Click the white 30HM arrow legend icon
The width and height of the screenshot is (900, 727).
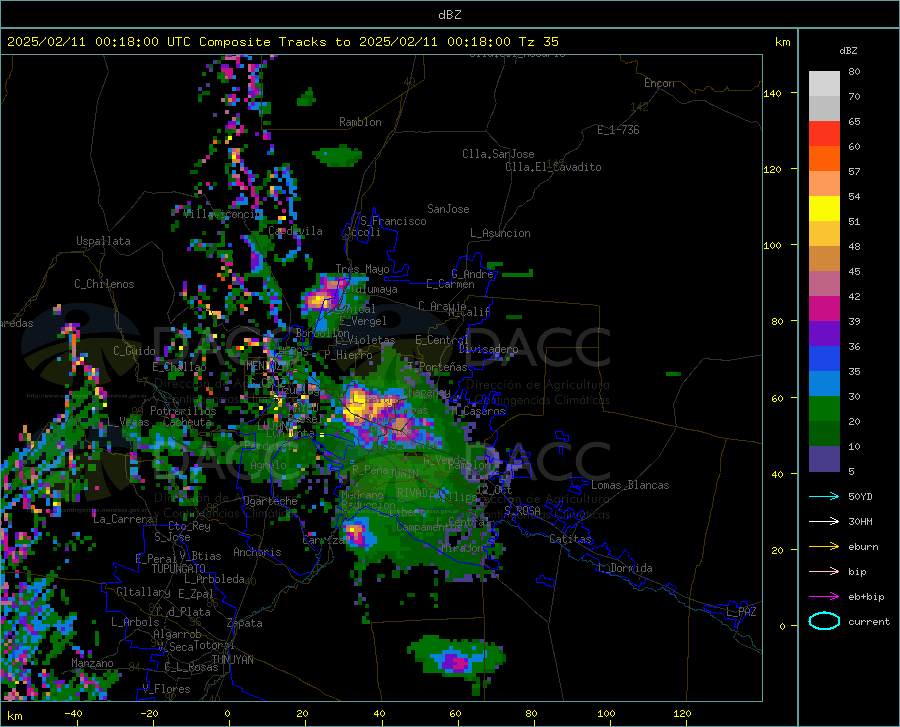824,521
